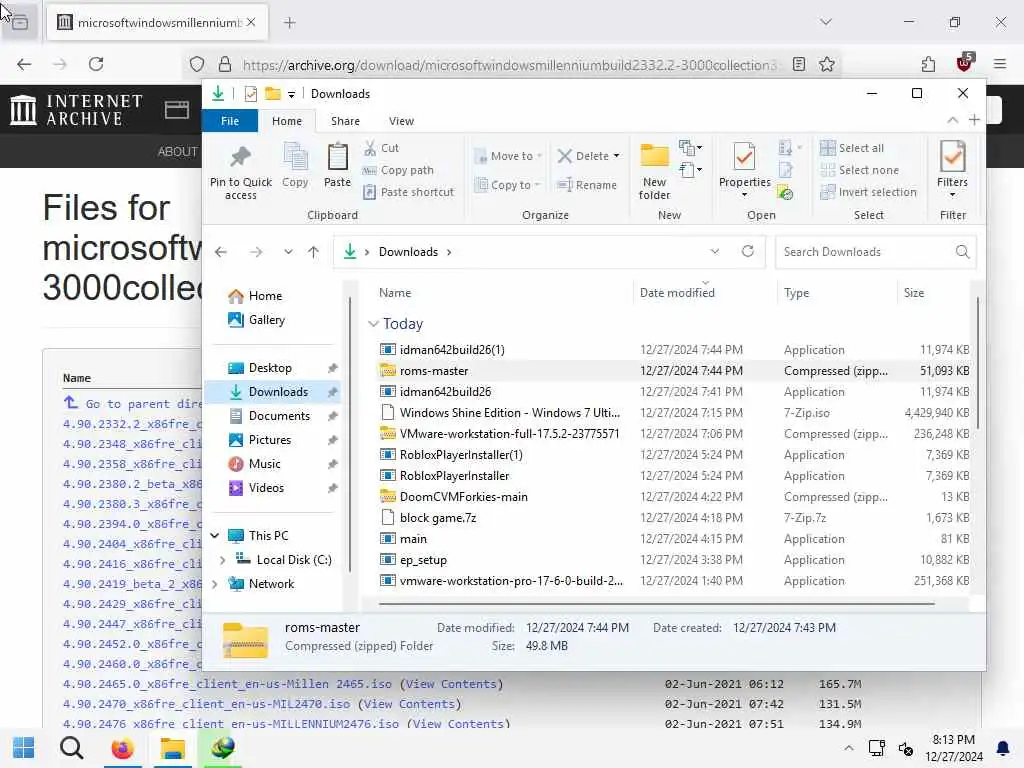Click Explorer forward navigation arrow

click(x=256, y=252)
